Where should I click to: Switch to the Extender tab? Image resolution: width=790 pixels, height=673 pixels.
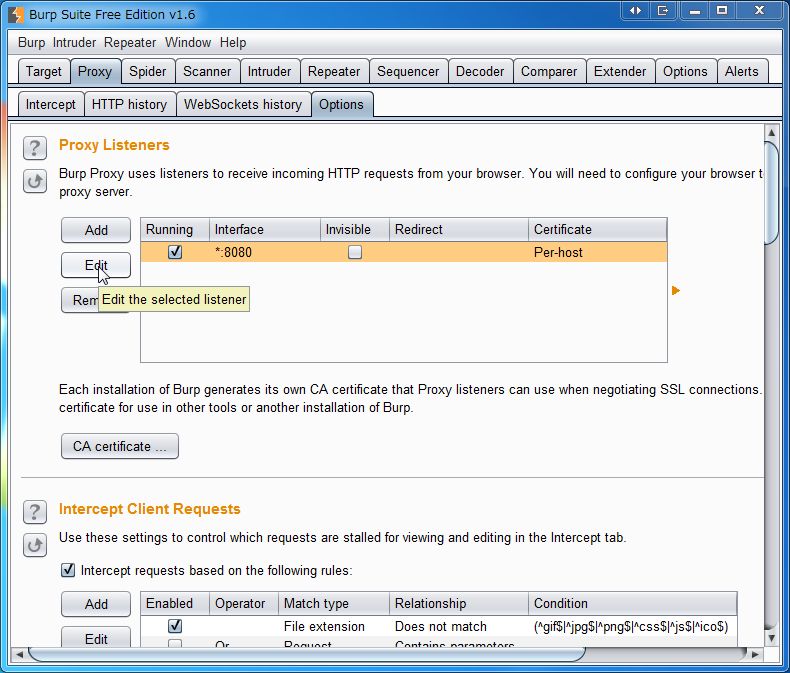click(x=620, y=72)
